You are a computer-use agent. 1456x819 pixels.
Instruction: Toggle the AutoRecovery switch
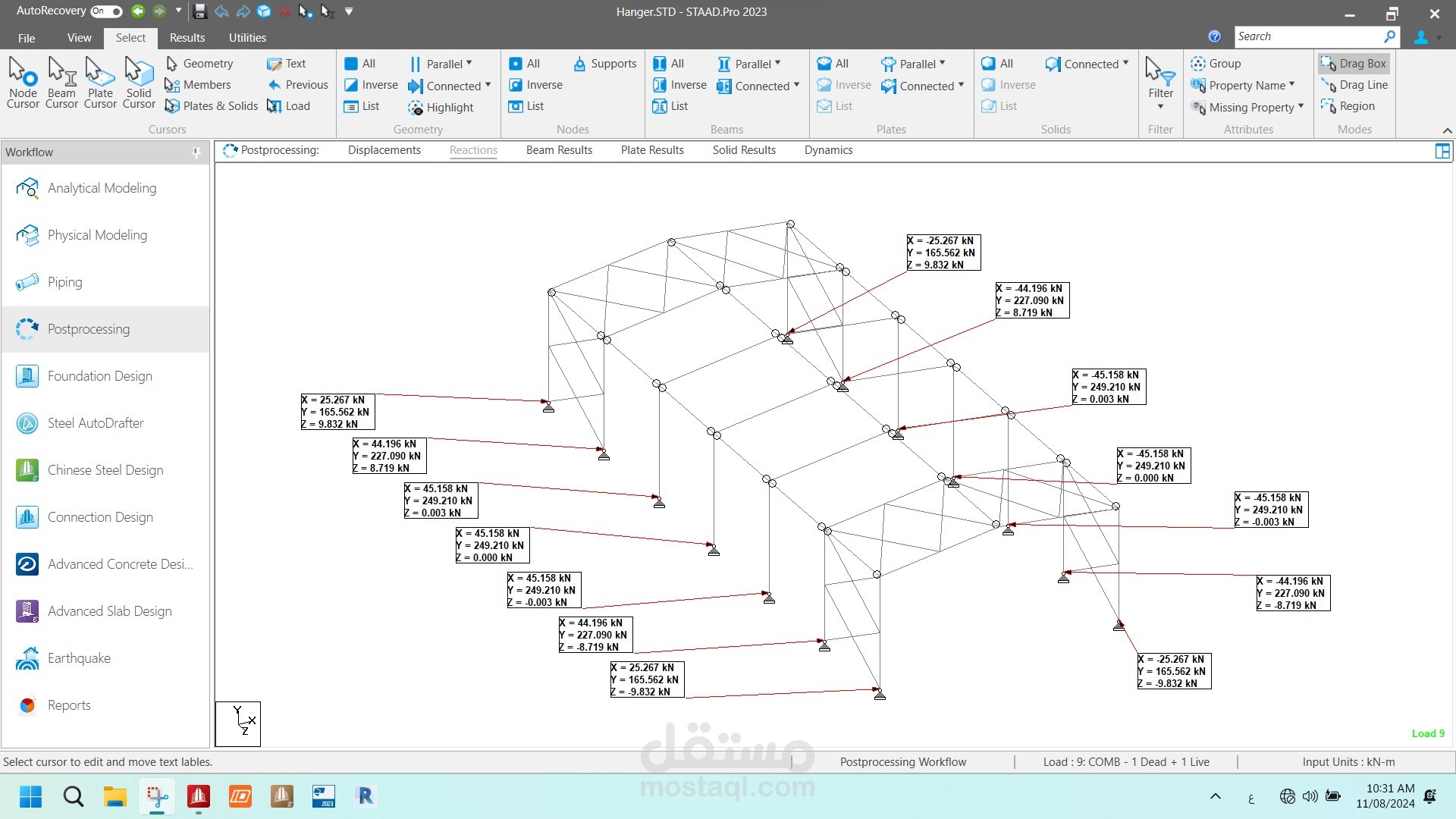coord(106,11)
